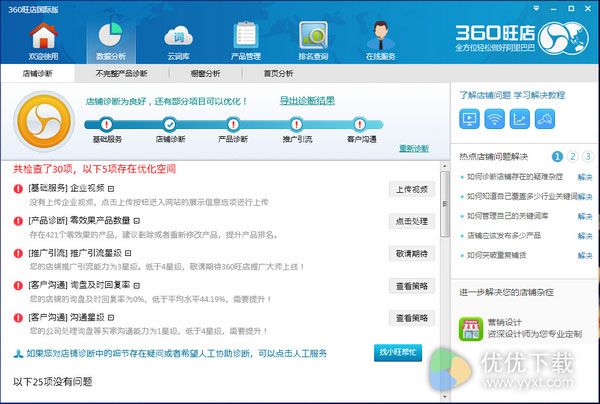The image size is (600, 404).
Task: Click 查看策略 for 沟通星级
Action: (412, 318)
